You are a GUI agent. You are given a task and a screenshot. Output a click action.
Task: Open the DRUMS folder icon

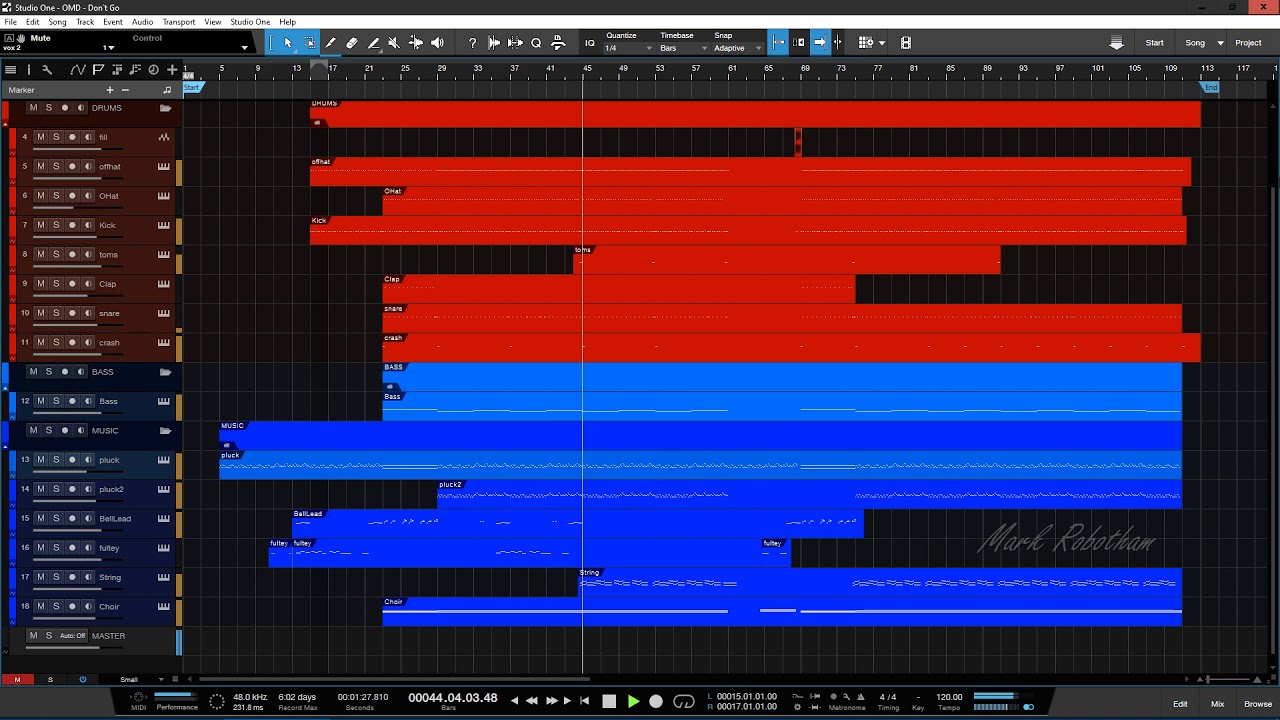pos(165,108)
